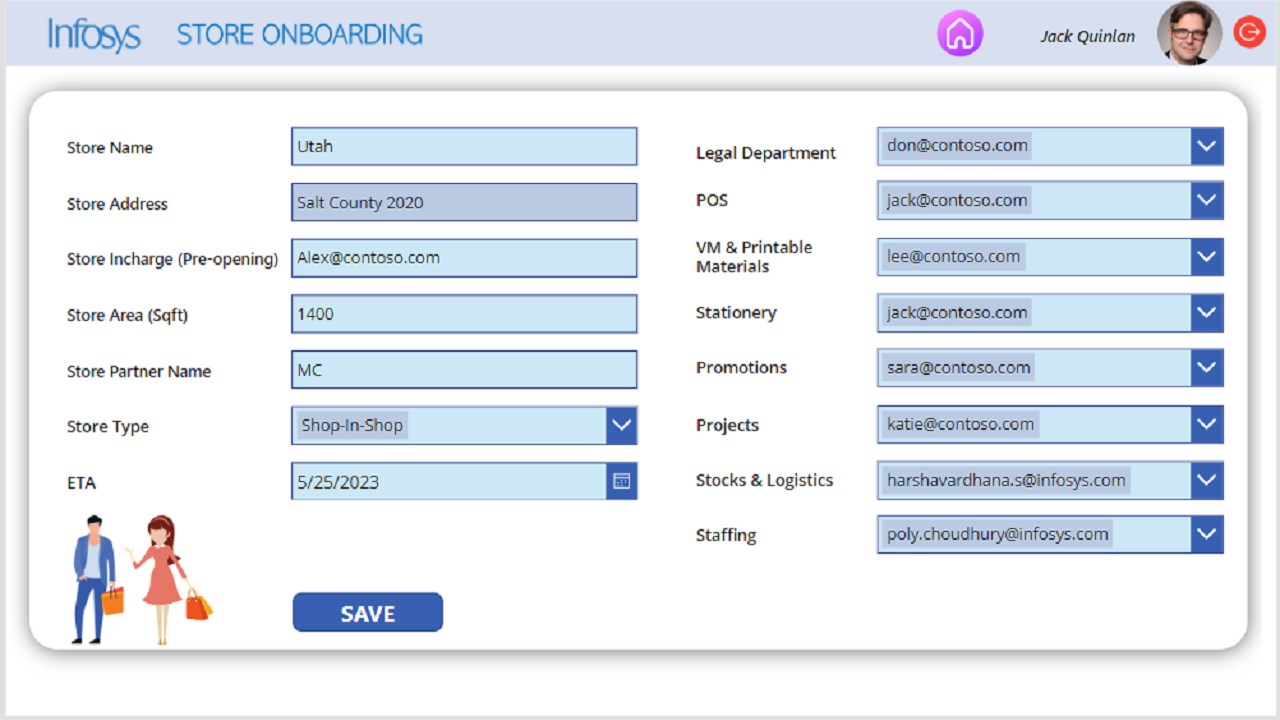The width and height of the screenshot is (1280, 720).
Task: Click the Store Incharge (Pre-opening) label
Action: (172, 260)
